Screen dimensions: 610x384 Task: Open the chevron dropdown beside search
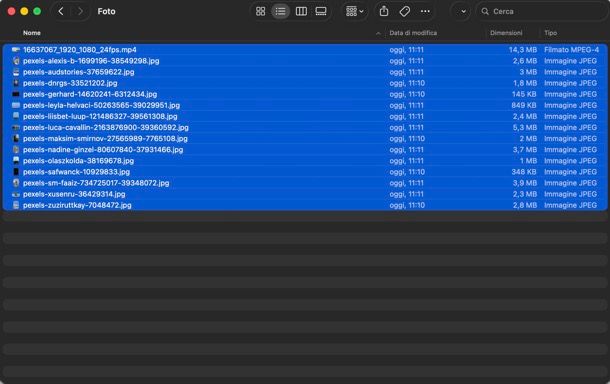tap(463, 11)
